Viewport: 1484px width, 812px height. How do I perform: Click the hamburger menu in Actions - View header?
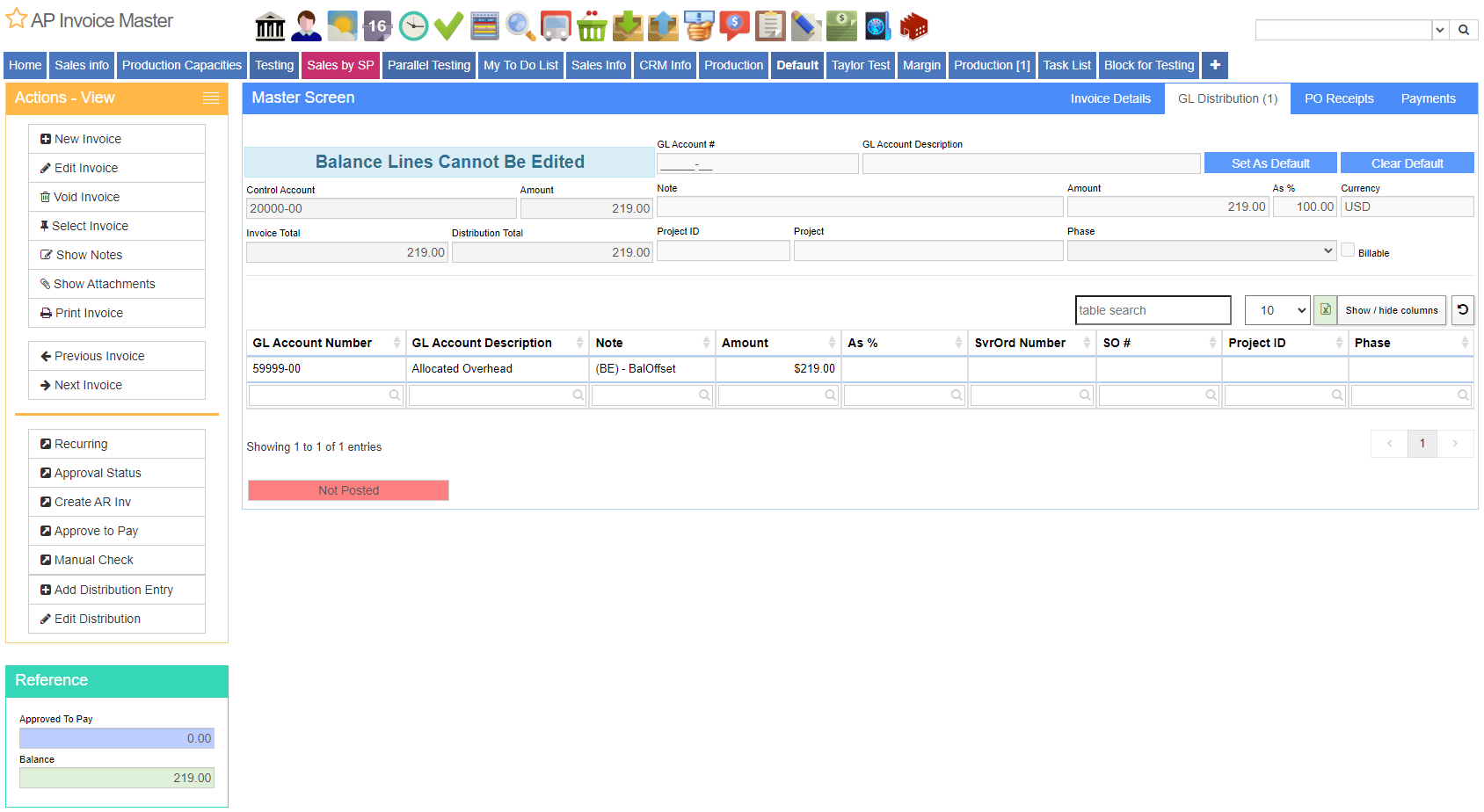(211, 98)
